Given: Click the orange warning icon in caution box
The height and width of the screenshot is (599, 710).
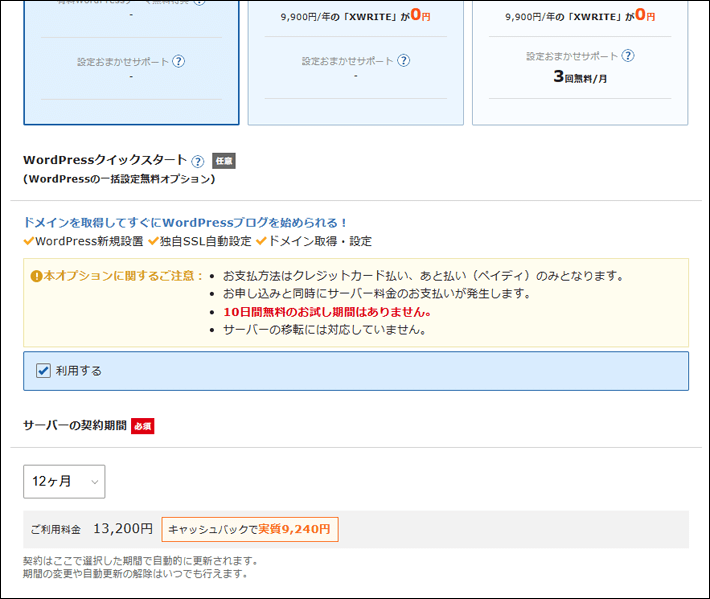Looking at the screenshot, I should [37, 276].
